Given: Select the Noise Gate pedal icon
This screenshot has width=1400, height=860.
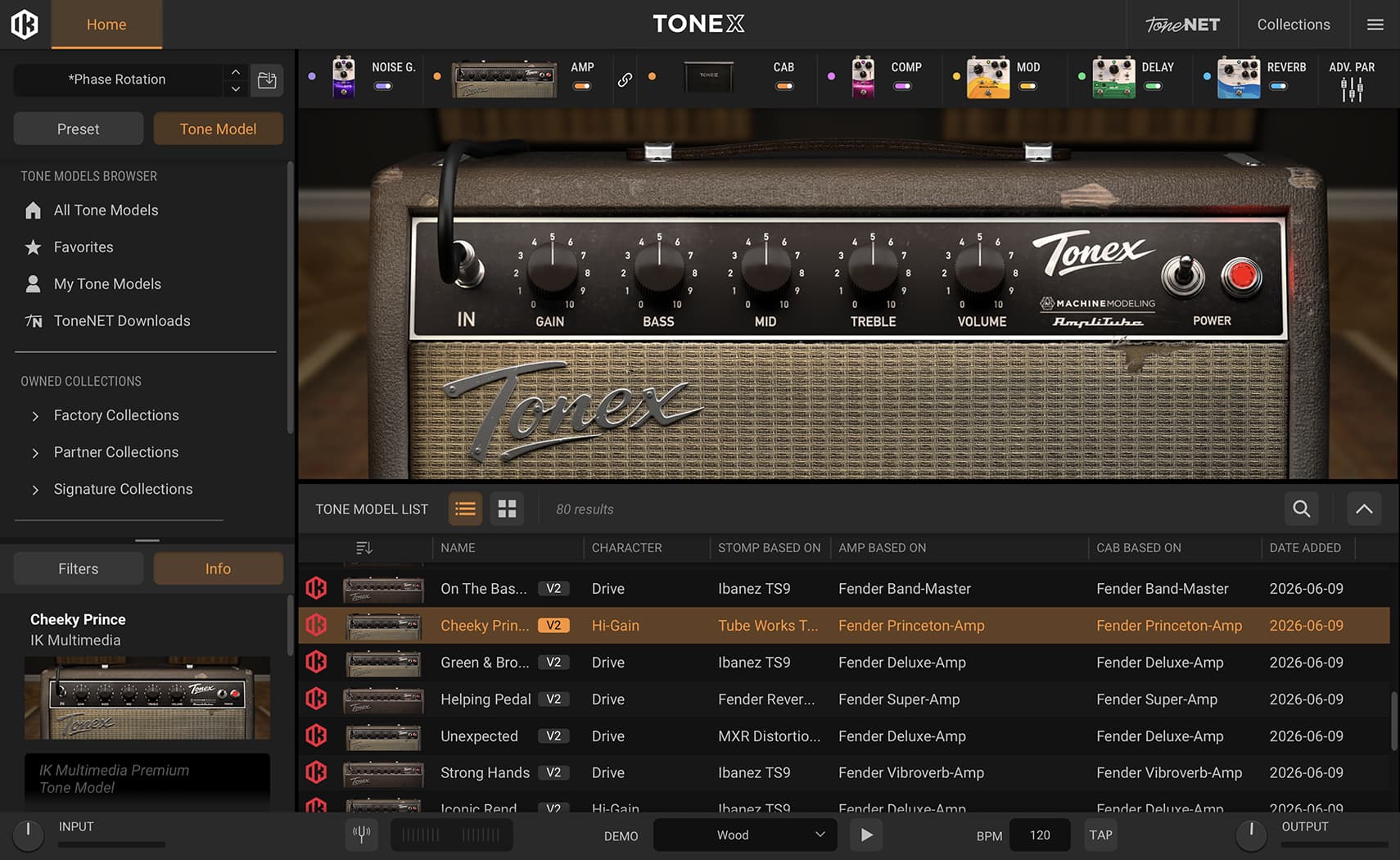Looking at the screenshot, I should click(343, 77).
